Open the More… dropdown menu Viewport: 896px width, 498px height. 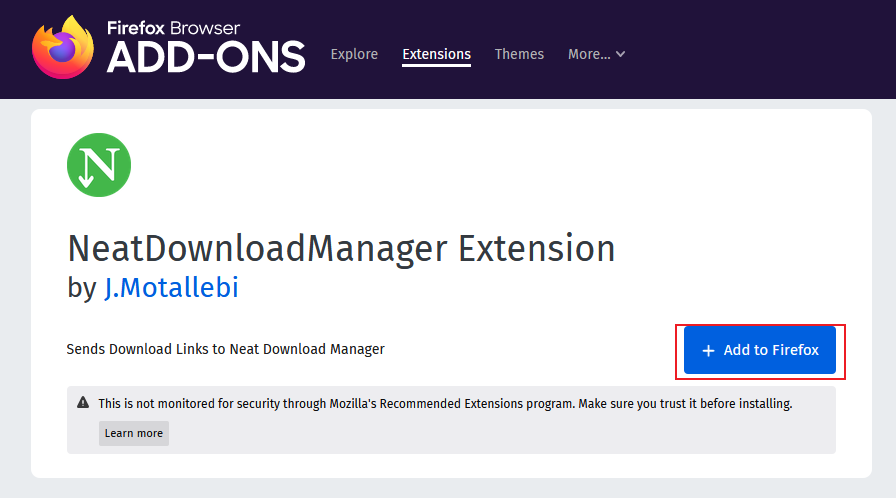[589, 54]
